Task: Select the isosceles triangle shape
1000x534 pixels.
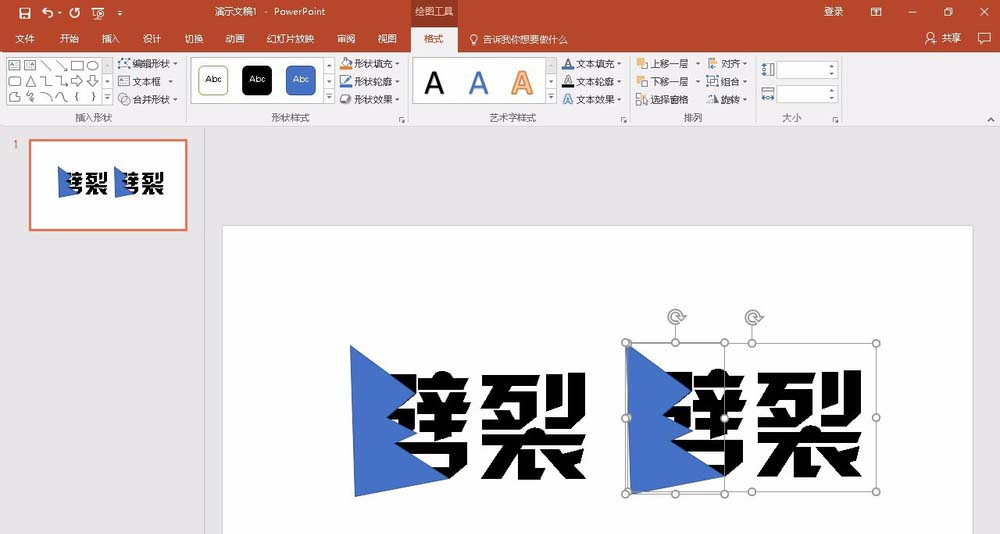Action: pos(30,81)
